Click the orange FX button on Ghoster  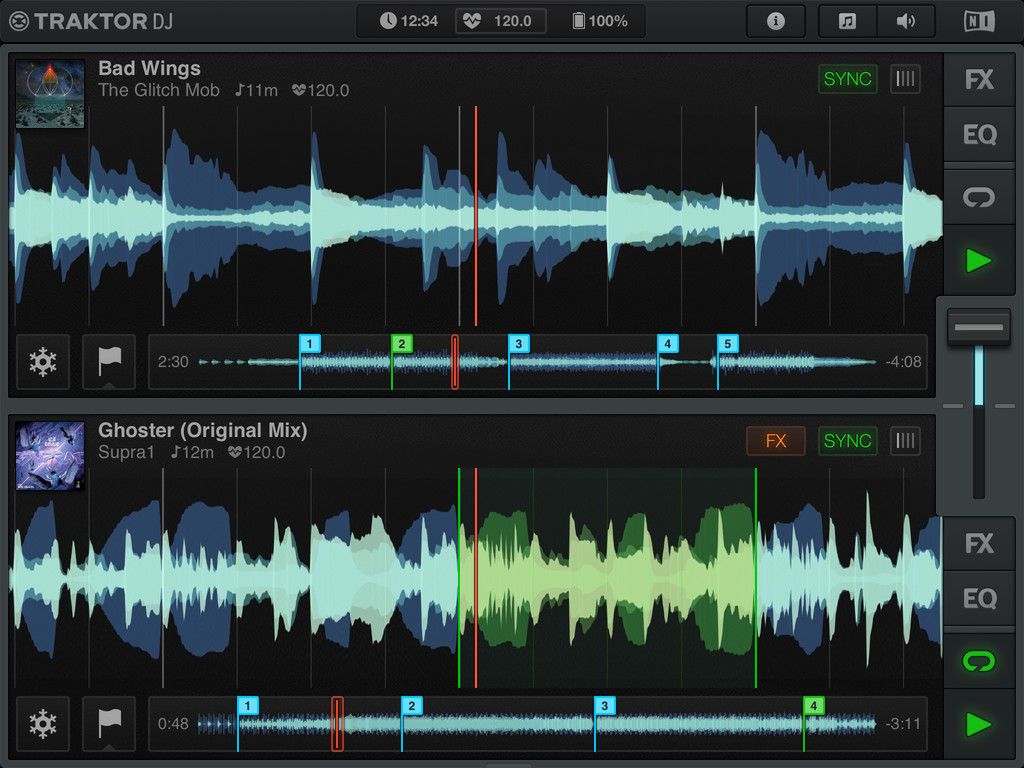(775, 441)
